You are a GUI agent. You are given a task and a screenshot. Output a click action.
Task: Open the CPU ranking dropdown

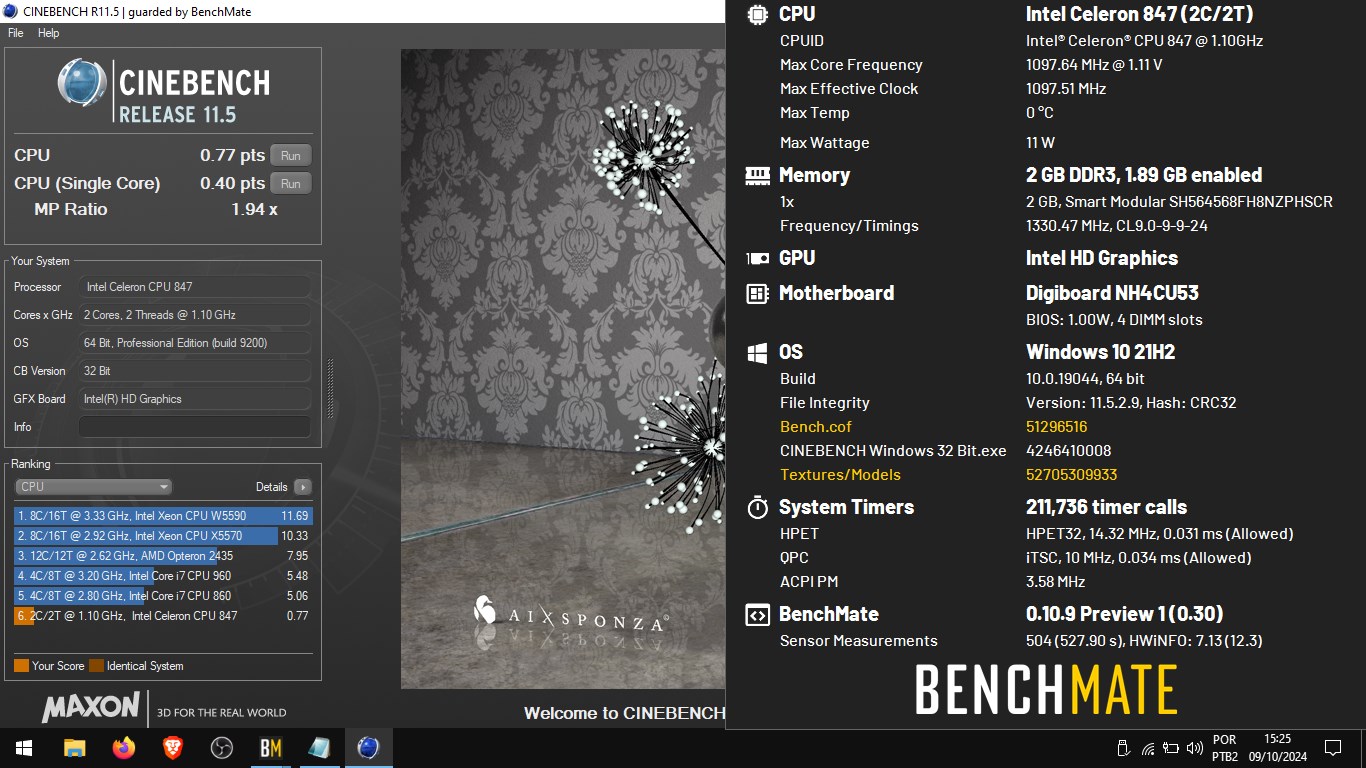click(x=94, y=487)
